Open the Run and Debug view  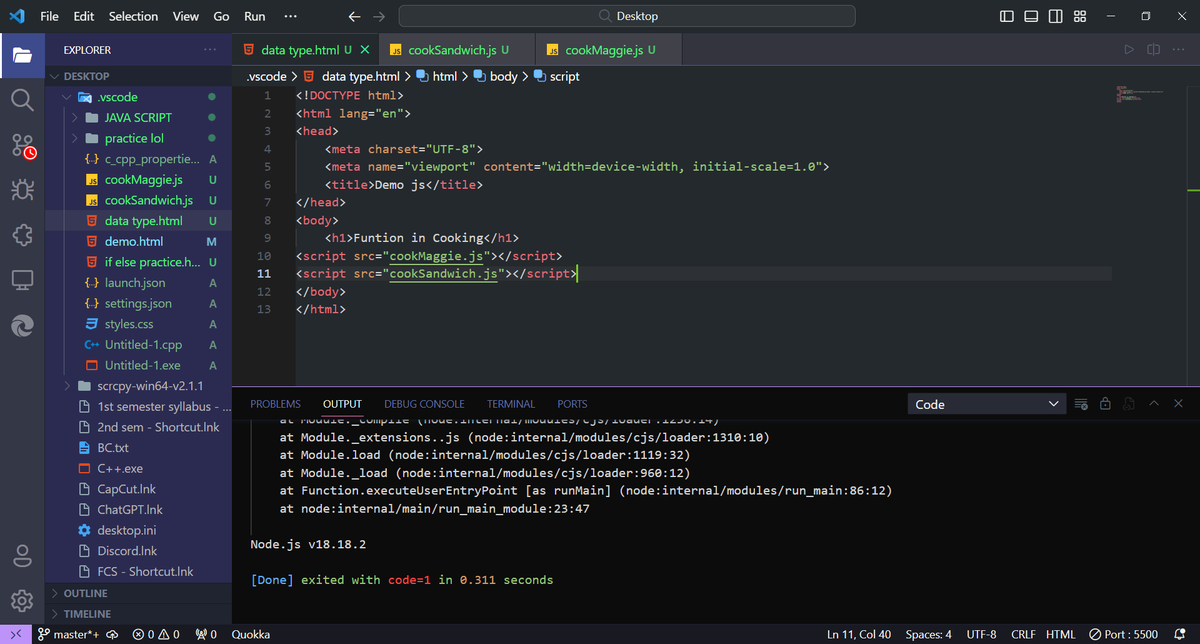[22, 190]
